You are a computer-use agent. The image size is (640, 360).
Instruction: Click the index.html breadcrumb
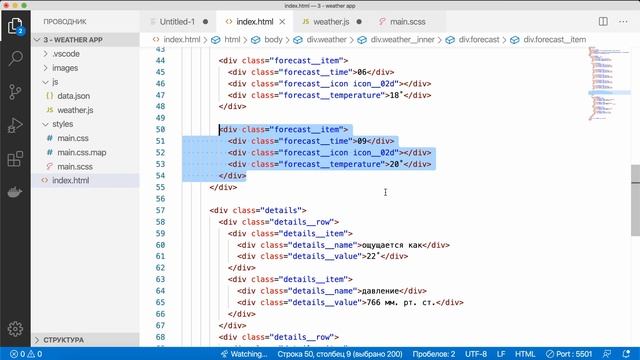pos(176,40)
